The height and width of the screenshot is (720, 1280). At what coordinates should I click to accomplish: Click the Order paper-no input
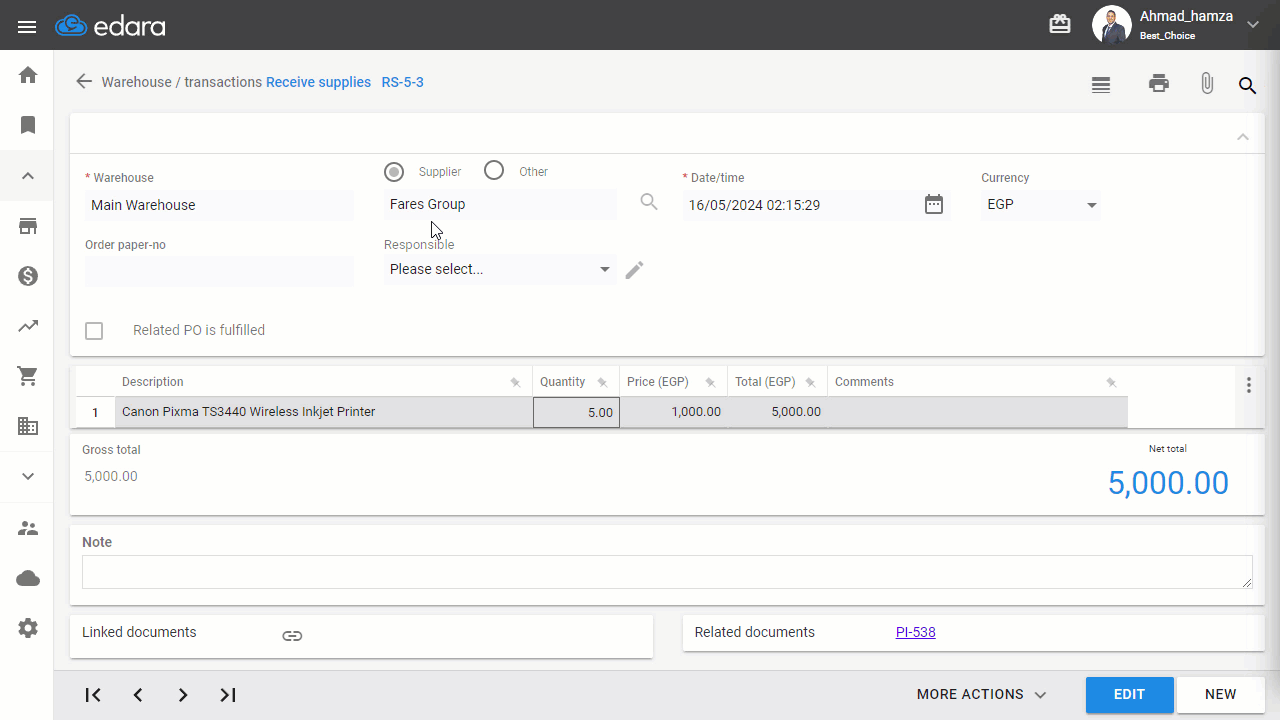tap(220, 271)
